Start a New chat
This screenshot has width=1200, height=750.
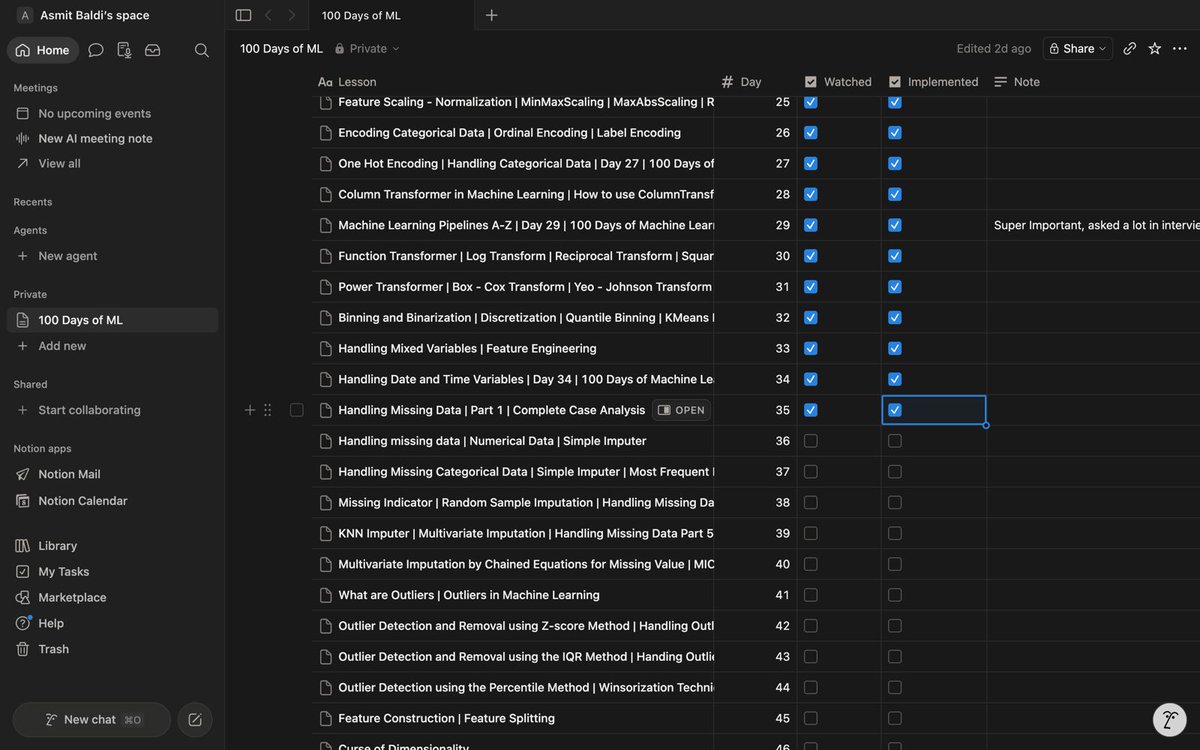click(x=91, y=720)
